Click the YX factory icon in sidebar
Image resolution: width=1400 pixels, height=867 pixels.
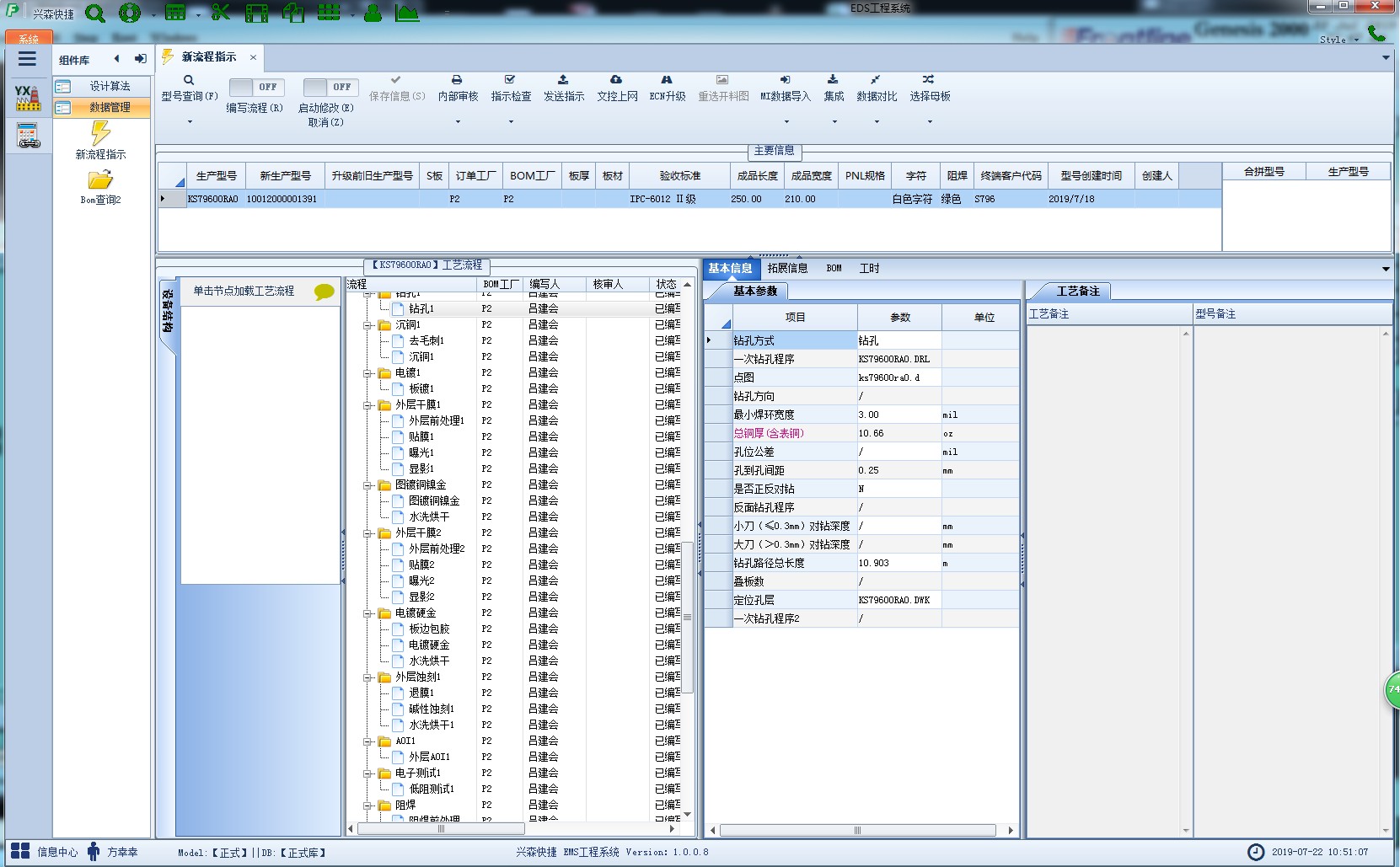point(28,98)
